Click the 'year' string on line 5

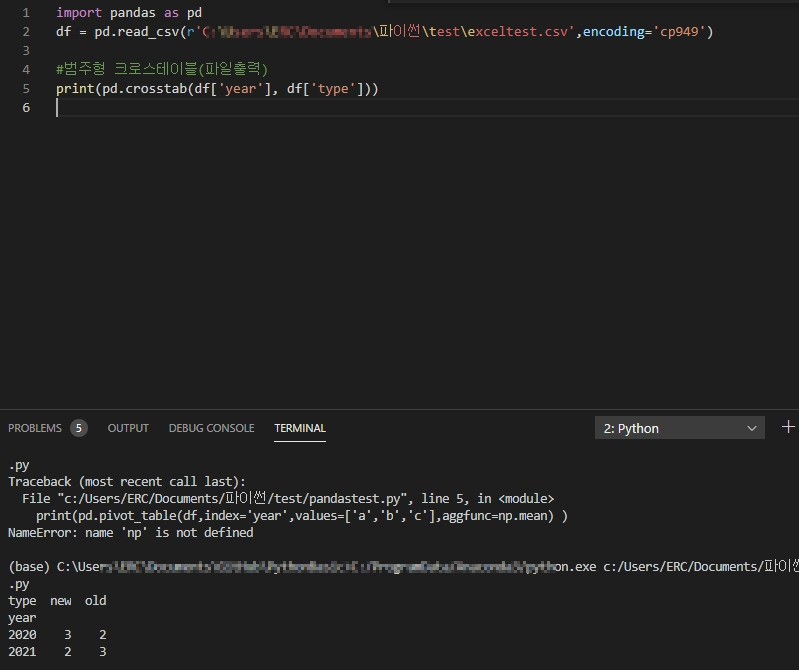point(240,89)
